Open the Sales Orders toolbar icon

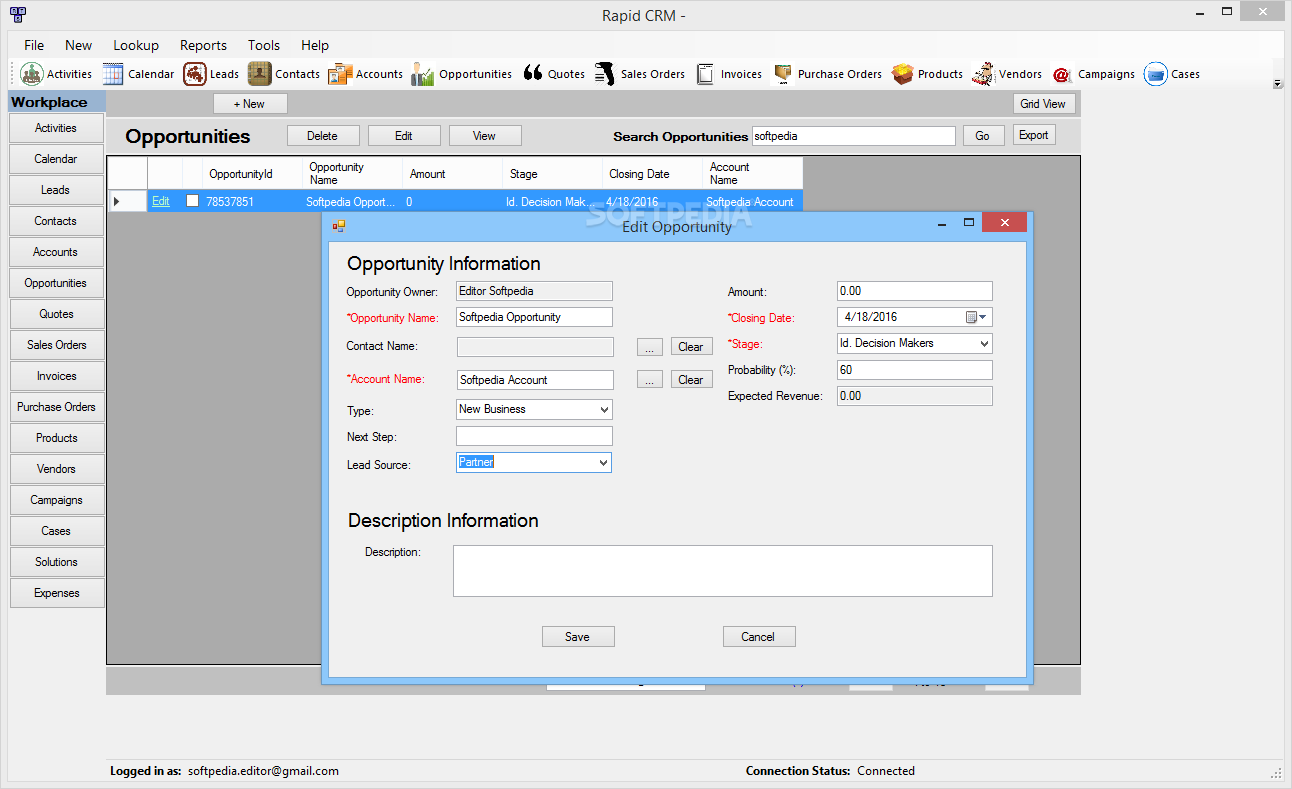604,74
